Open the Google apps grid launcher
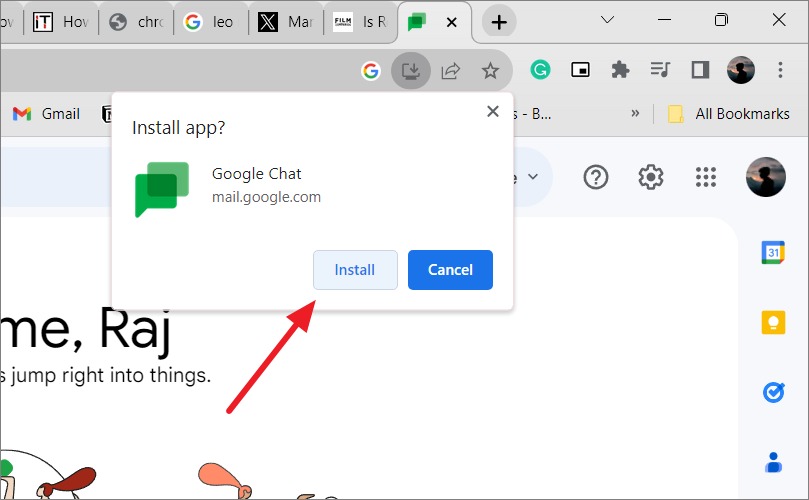 (x=705, y=177)
